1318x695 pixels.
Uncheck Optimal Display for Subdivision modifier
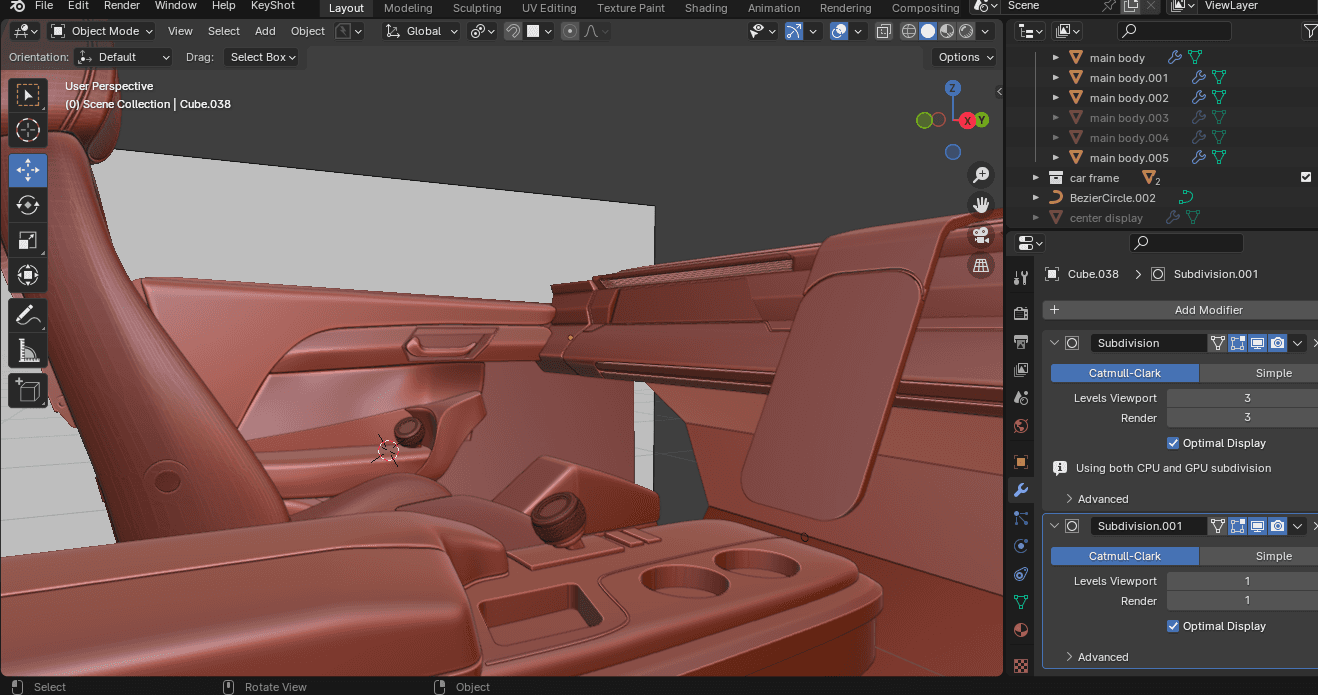click(x=1173, y=443)
